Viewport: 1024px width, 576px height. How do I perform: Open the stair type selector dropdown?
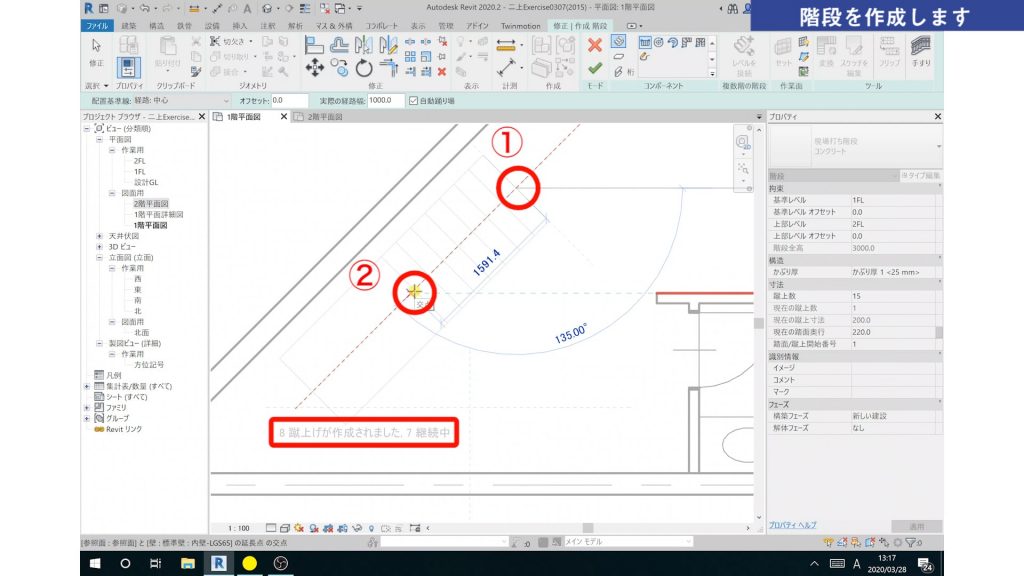[x=937, y=146]
